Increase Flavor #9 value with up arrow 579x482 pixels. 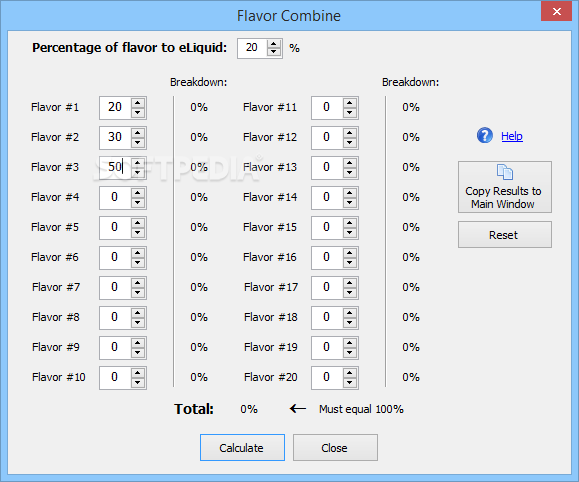click(x=138, y=343)
